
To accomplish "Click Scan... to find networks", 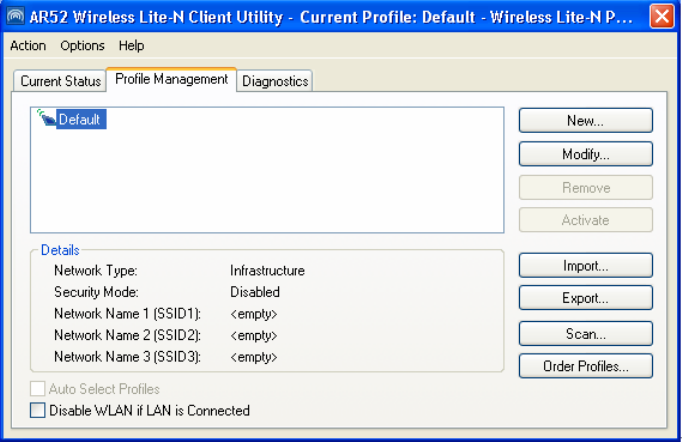I will click(x=585, y=334).
